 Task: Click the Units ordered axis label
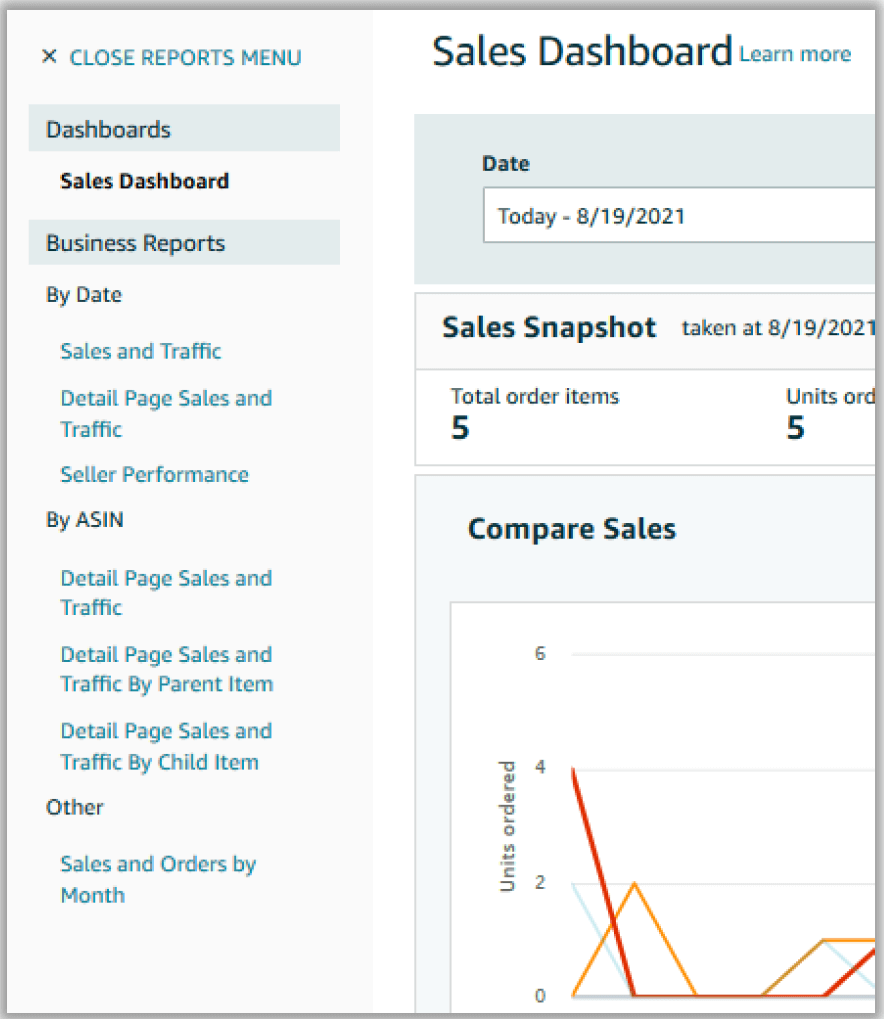point(507,827)
